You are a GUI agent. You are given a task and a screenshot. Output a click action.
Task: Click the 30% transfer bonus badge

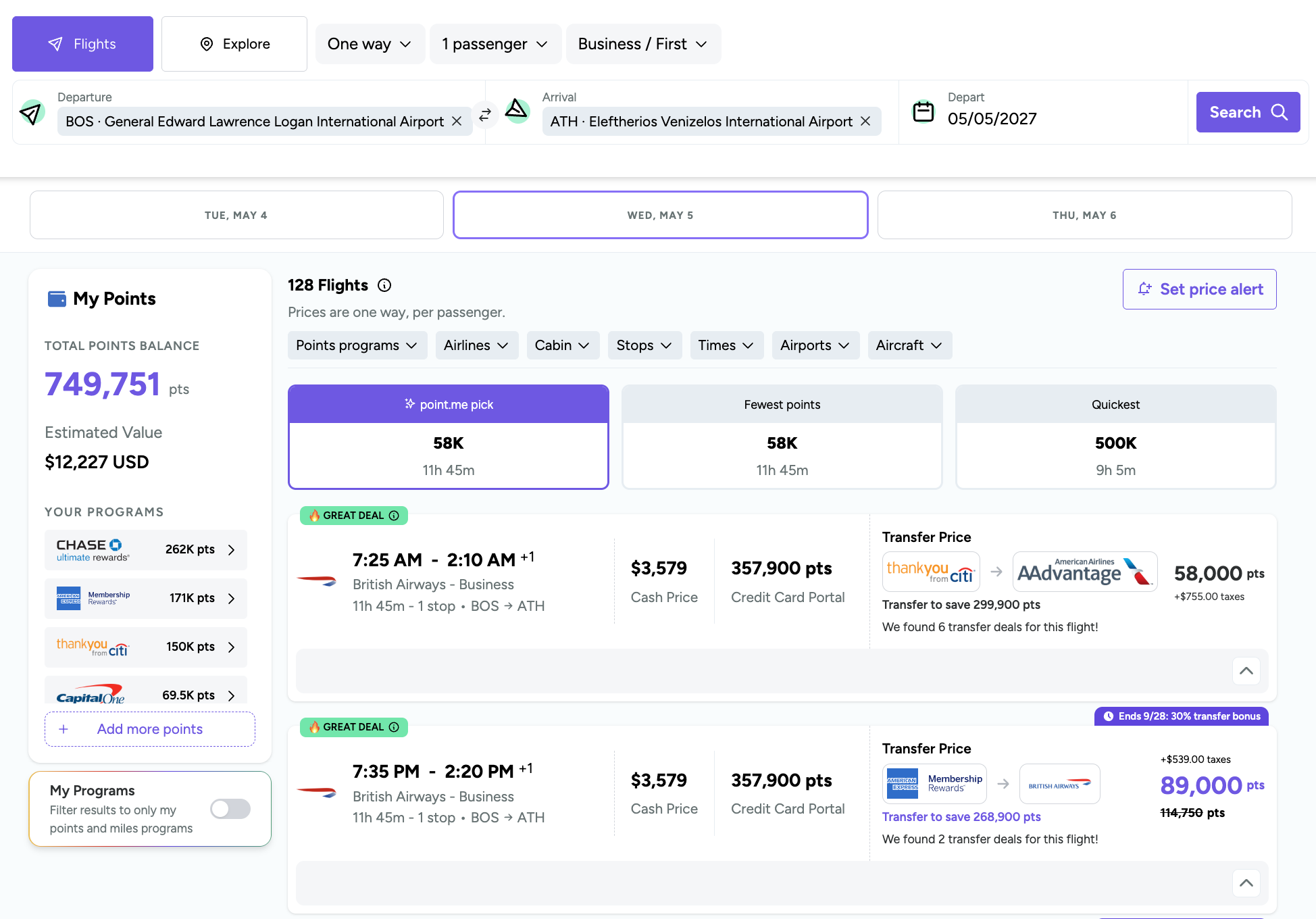tap(1182, 716)
